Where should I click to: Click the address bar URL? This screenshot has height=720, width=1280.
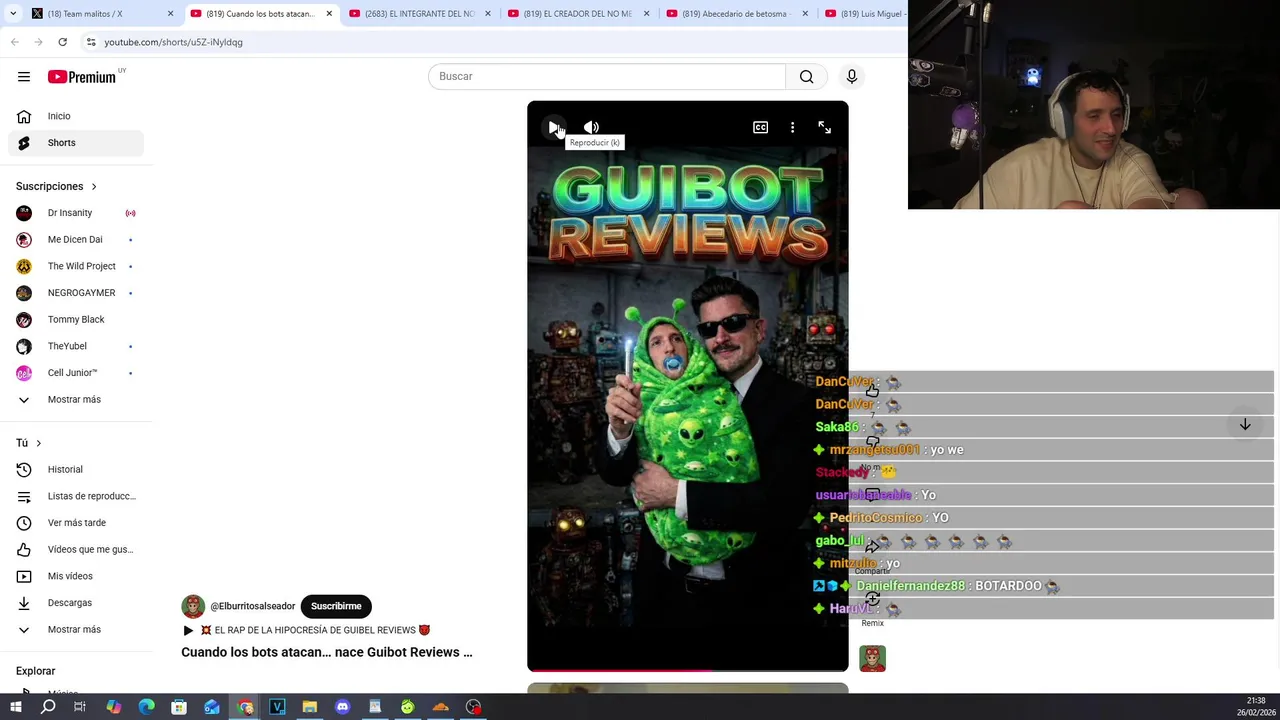coord(173,42)
